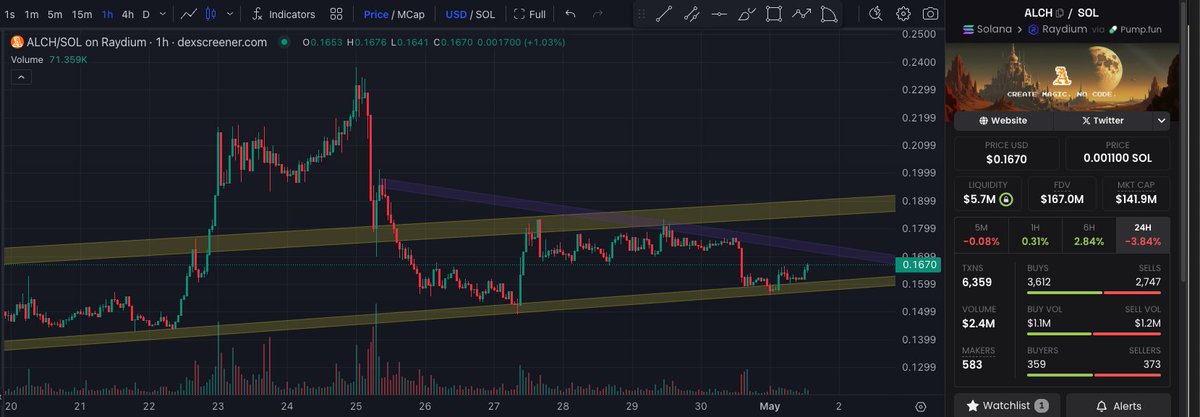
Task: Open chart settings gear
Action: click(x=903, y=14)
